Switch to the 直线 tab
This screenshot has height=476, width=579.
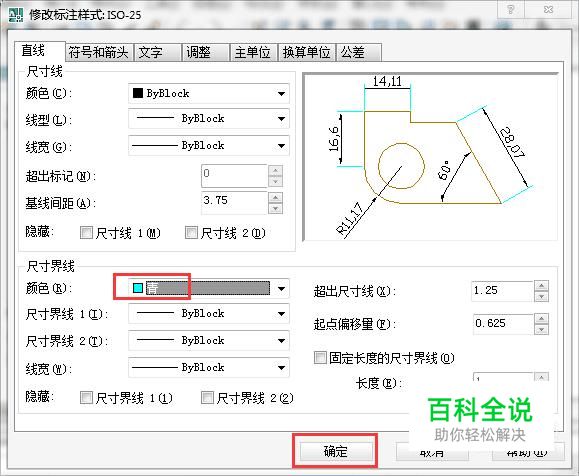(x=40, y=51)
